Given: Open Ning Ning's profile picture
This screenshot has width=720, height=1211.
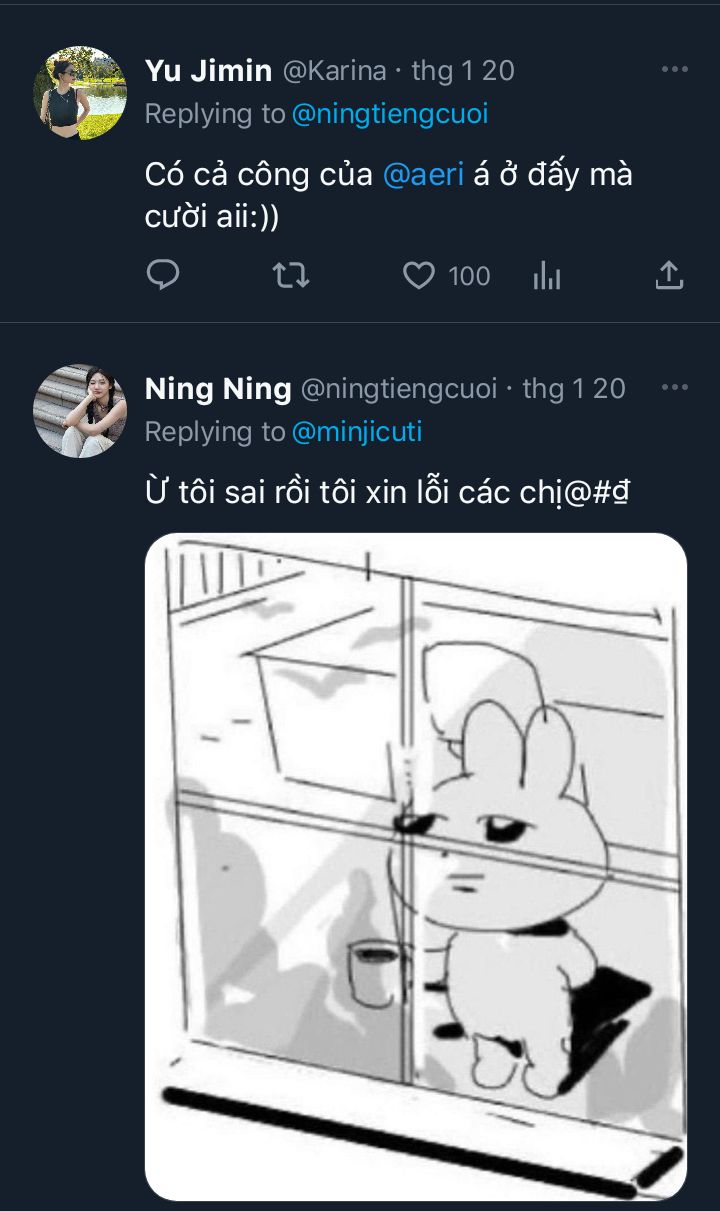Looking at the screenshot, I should click(80, 411).
